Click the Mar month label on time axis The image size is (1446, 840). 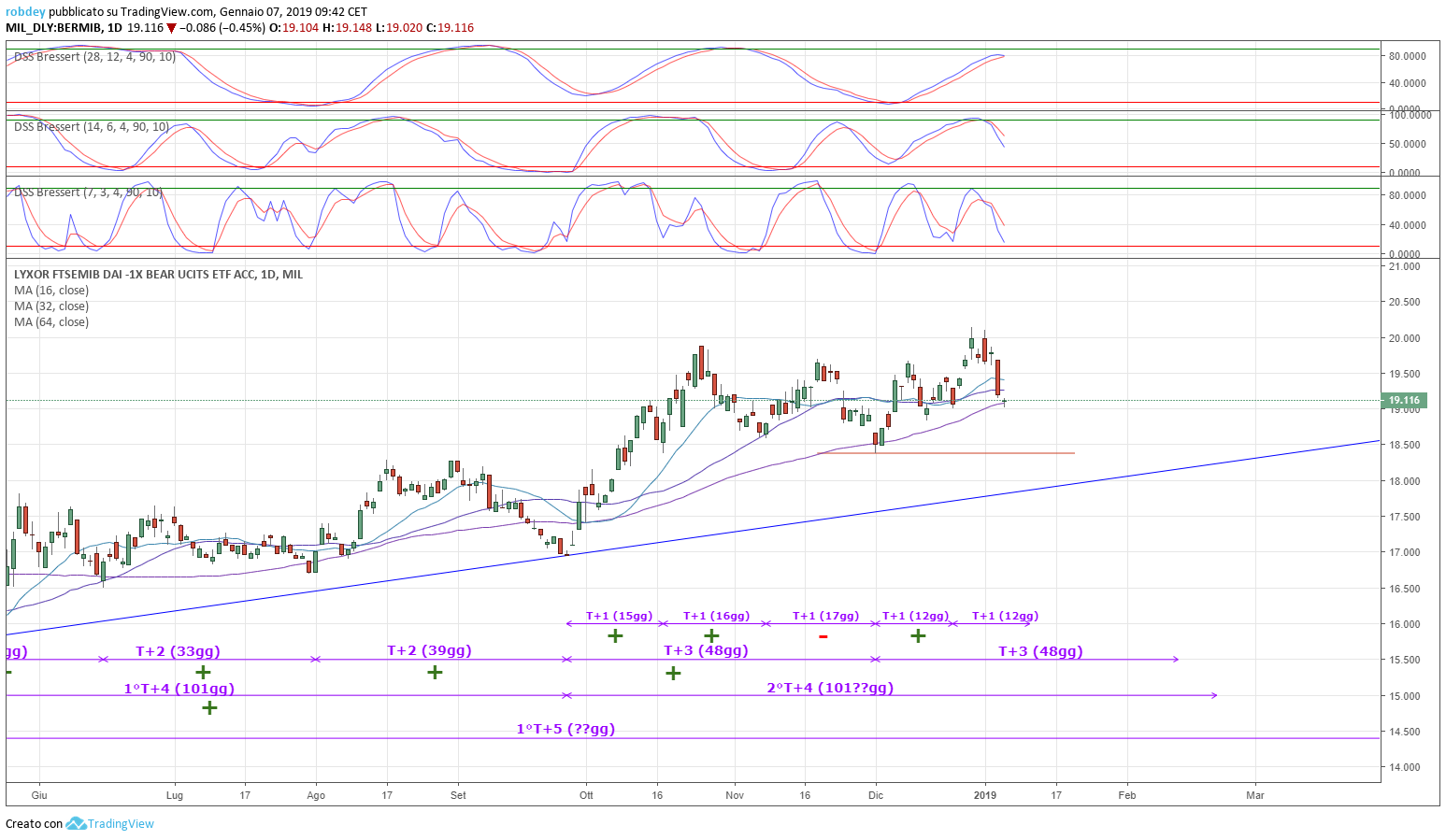(x=1255, y=795)
